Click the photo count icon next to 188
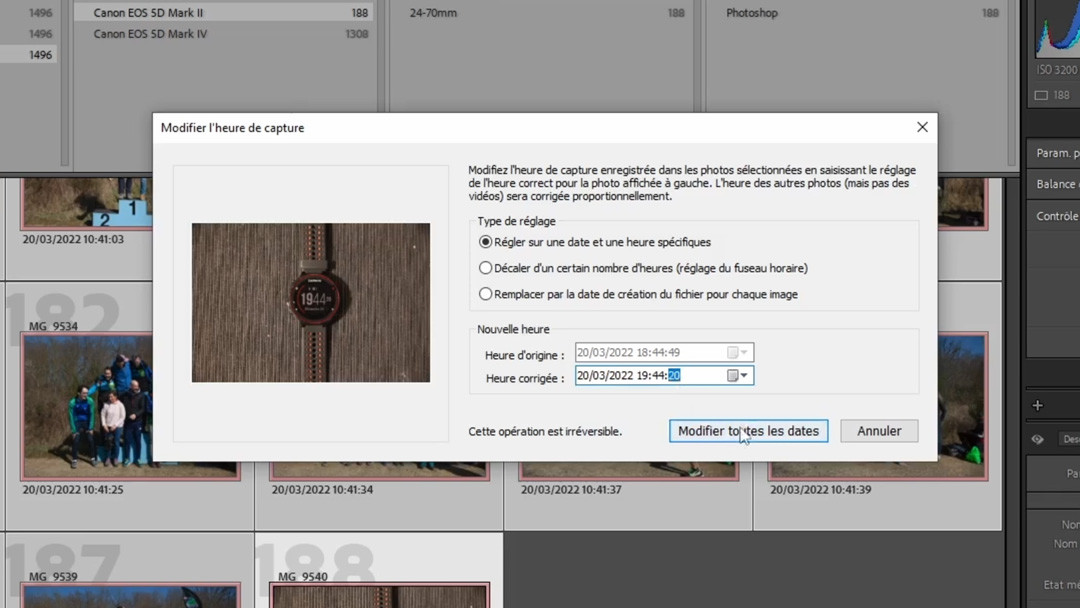 [1041, 95]
